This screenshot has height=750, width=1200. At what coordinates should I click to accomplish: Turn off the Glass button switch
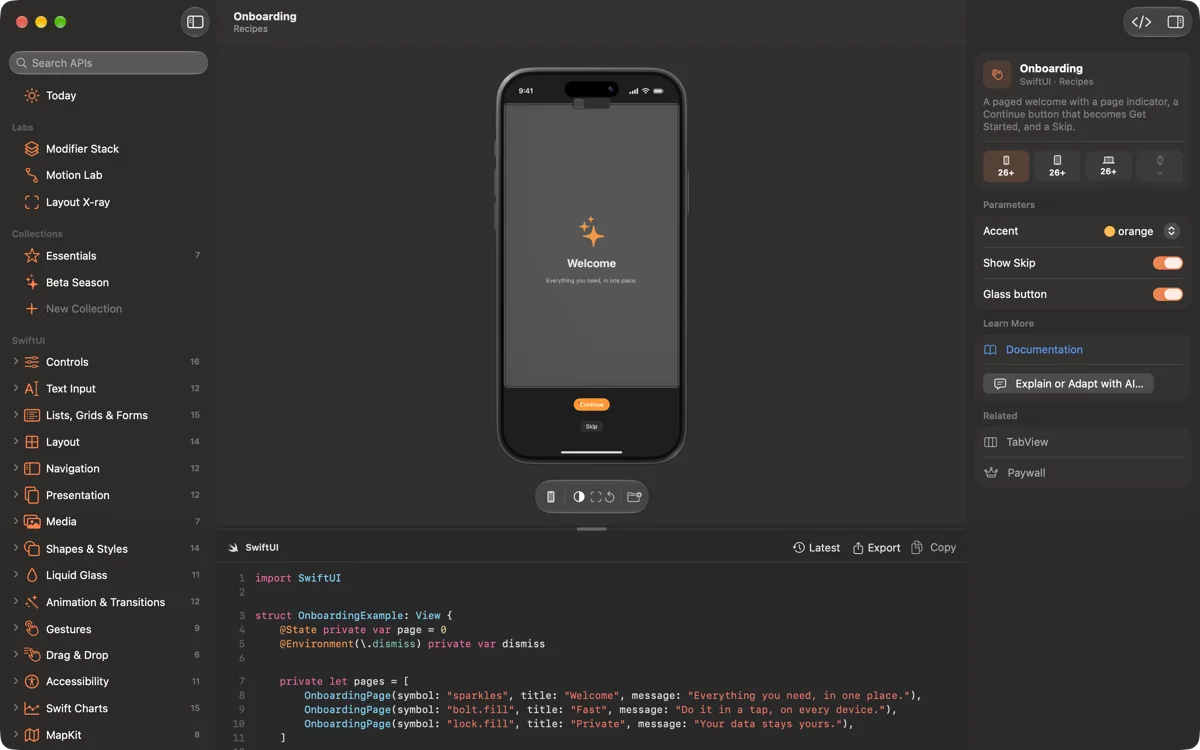(x=1167, y=294)
